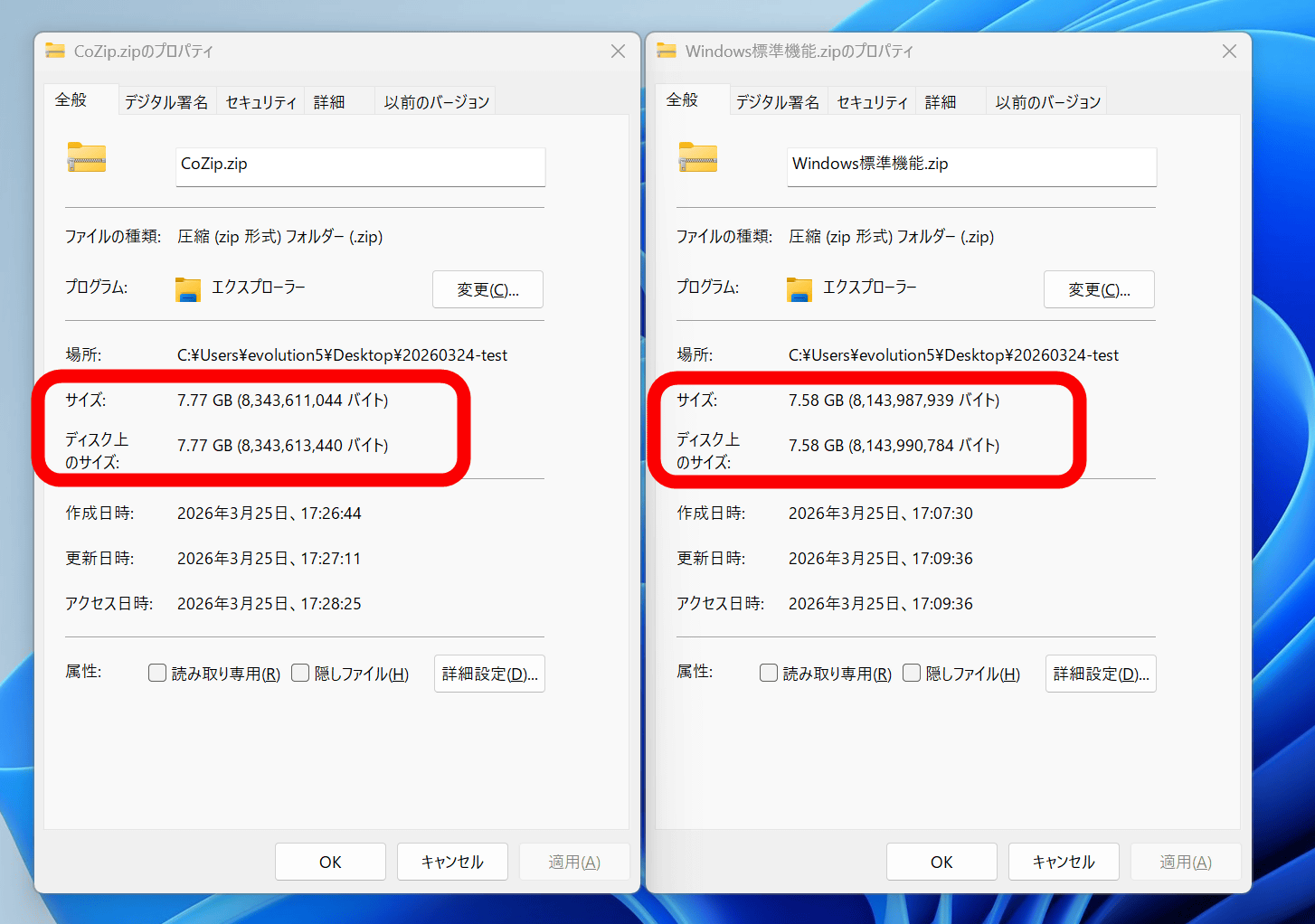Screen dimensions: 1315x924
Task: Open セキュリティ tab in Windows標準機能.zip dialog
Action: click(872, 102)
